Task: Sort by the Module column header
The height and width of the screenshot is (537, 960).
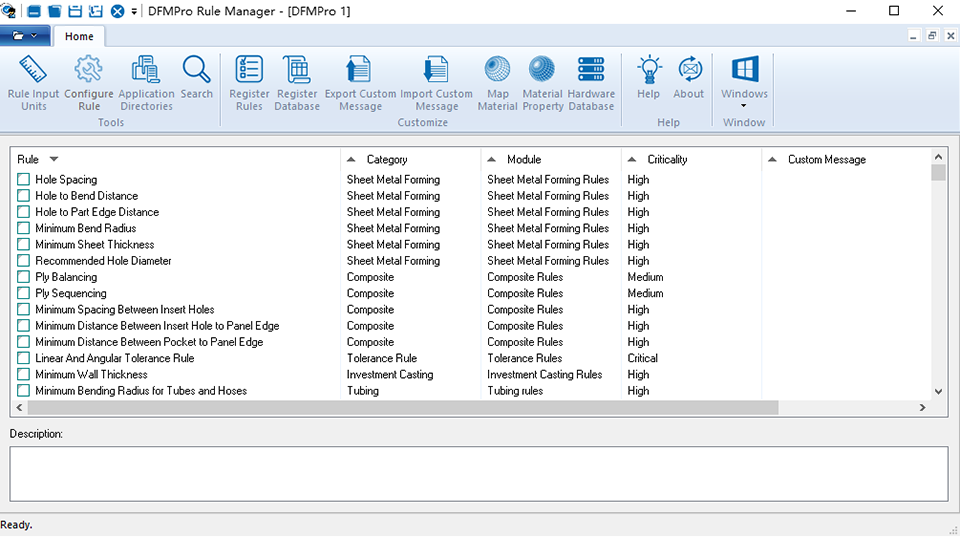Action: (551, 159)
